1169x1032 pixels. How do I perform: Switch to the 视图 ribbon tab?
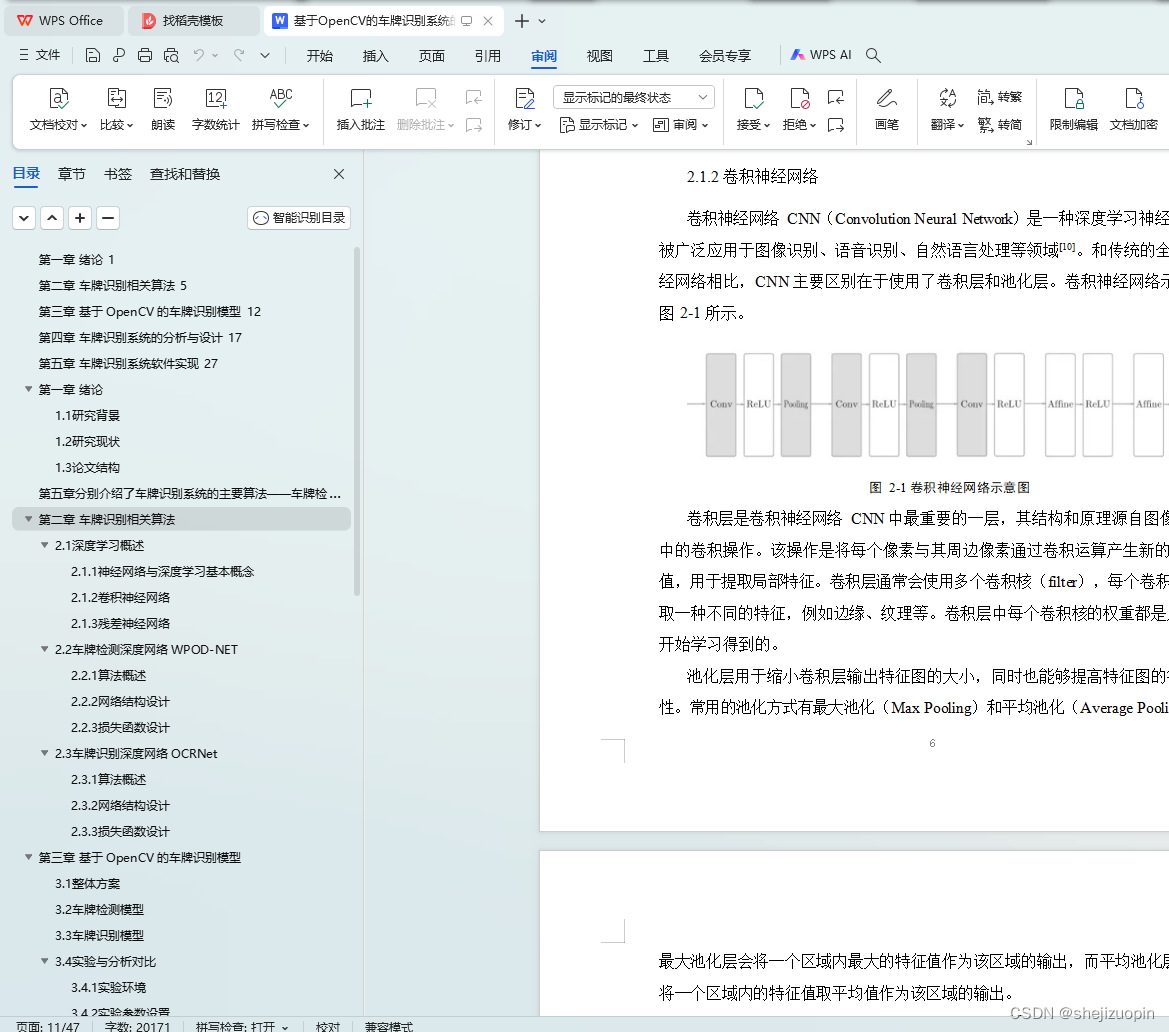599,56
